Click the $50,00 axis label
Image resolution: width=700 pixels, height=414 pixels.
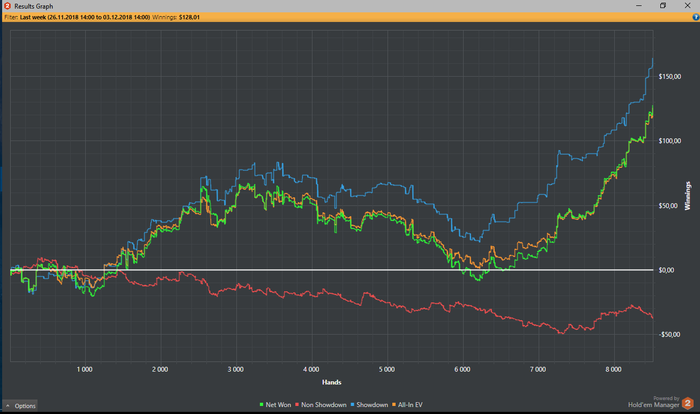pyautogui.click(x=668, y=206)
